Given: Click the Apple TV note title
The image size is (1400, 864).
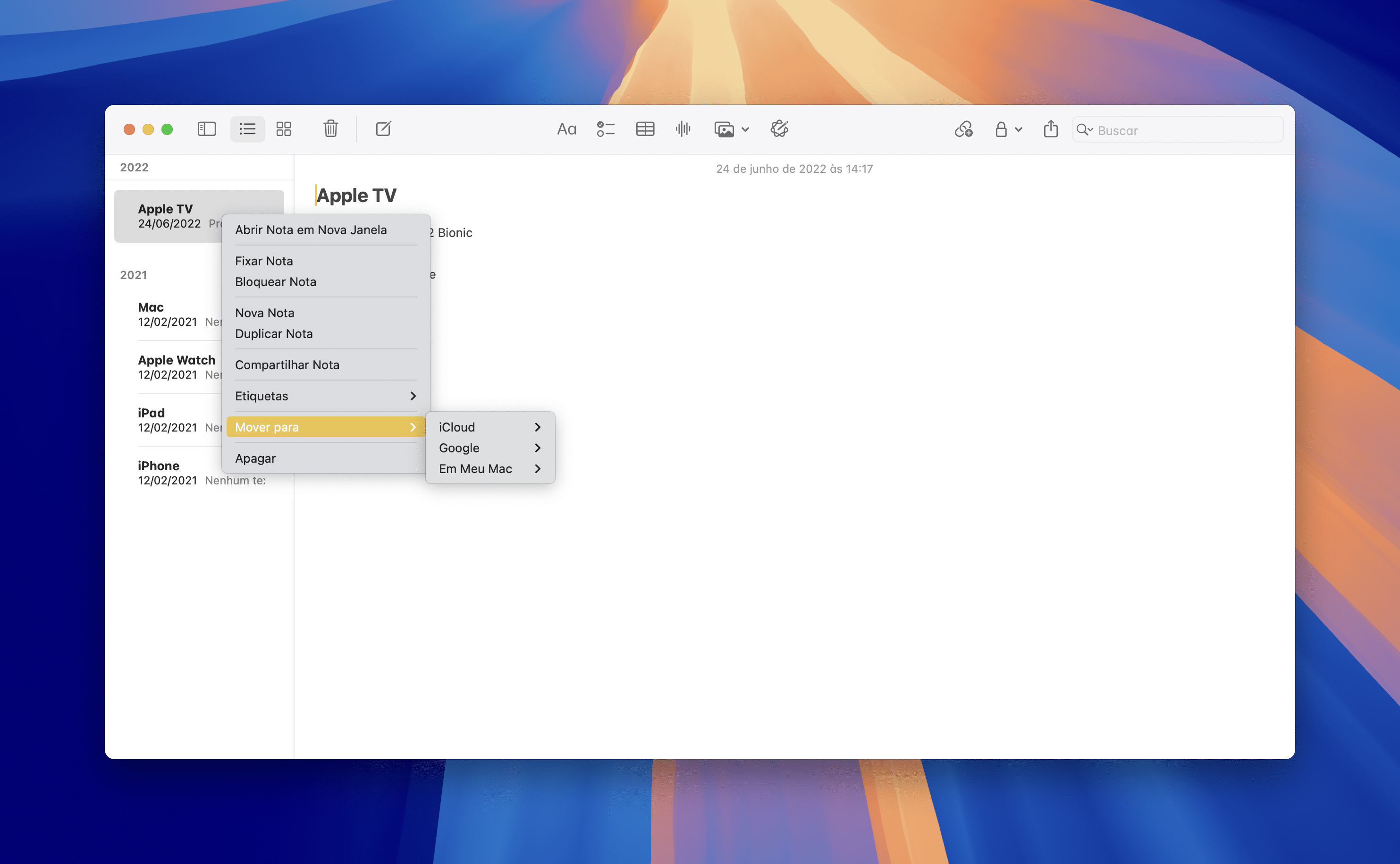Looking at the screenshot, I should (356, 195).
